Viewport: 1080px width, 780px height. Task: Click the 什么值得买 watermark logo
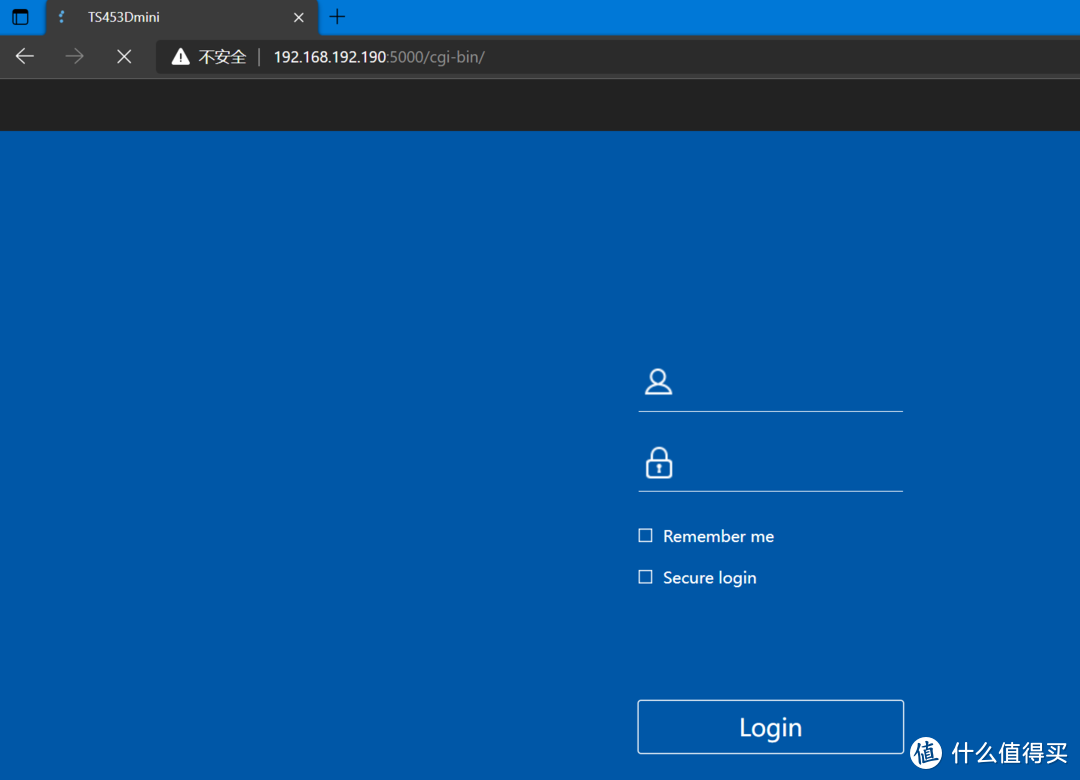click(x=990, y=751)
